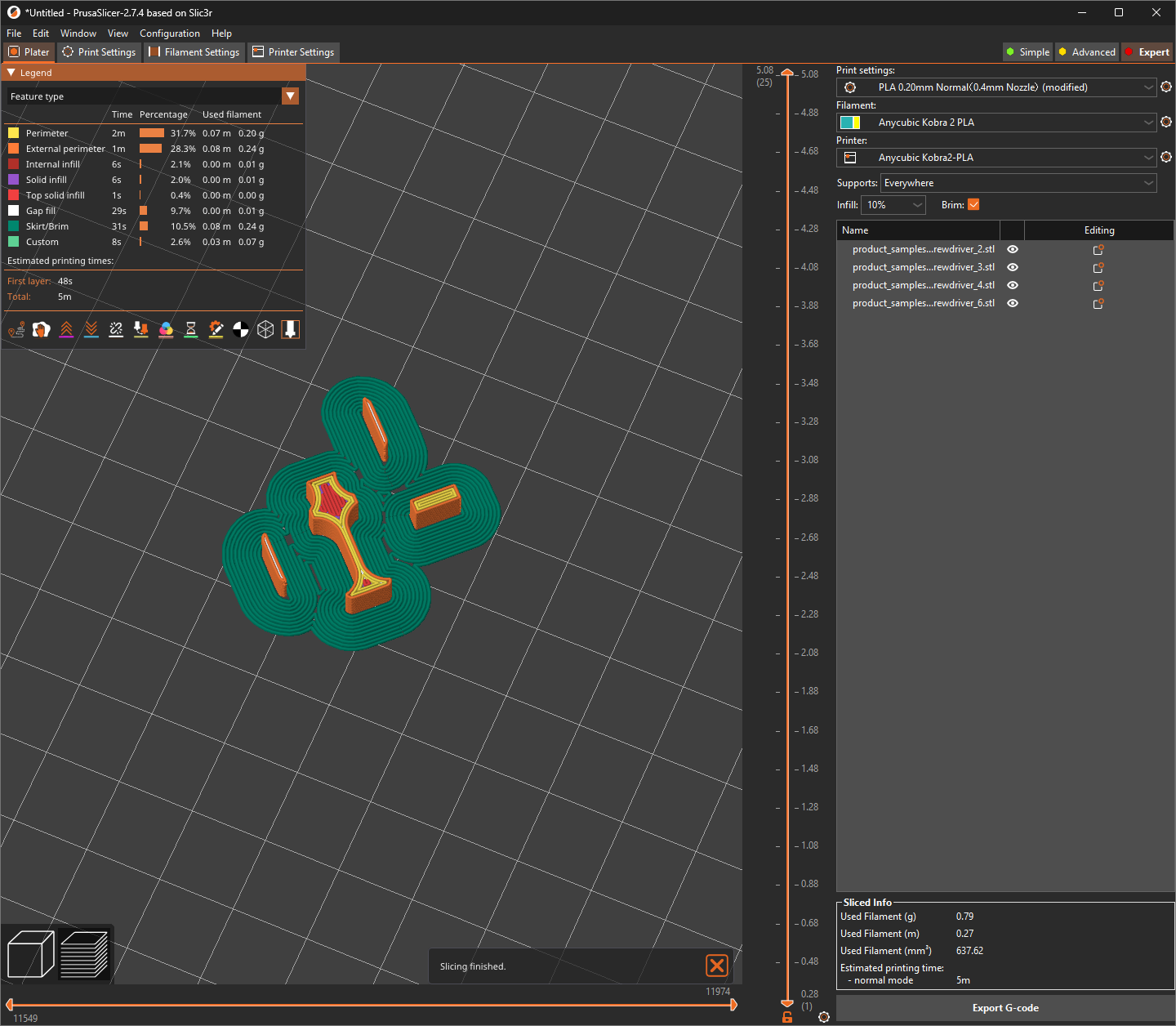Click vertical layer slider bottom handle
The height and width of the screenshot is (1026, 1176).
(787, 1002)
